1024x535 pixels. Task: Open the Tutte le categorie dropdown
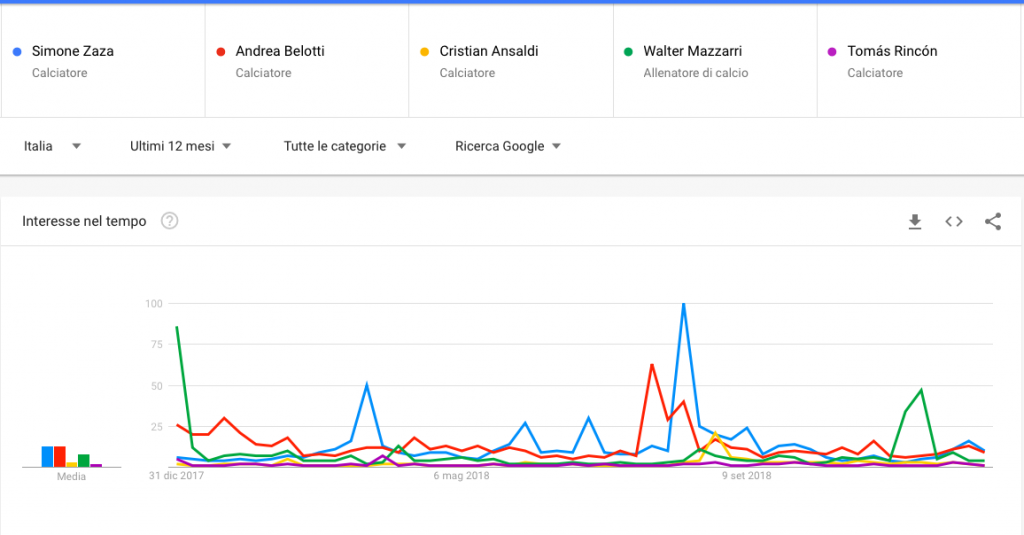click(345, 146)
